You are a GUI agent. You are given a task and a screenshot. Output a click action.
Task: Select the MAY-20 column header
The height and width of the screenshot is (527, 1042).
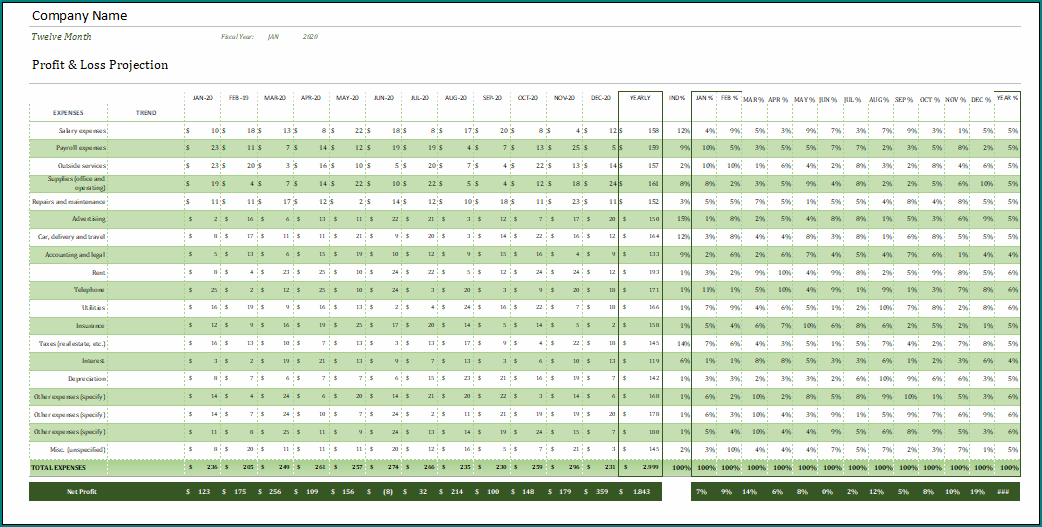tap(347, 98)
